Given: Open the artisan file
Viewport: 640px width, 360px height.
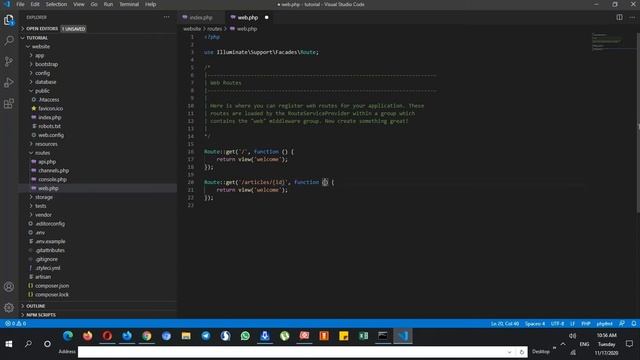Looking at the screenshot, I should pos(43,277).
